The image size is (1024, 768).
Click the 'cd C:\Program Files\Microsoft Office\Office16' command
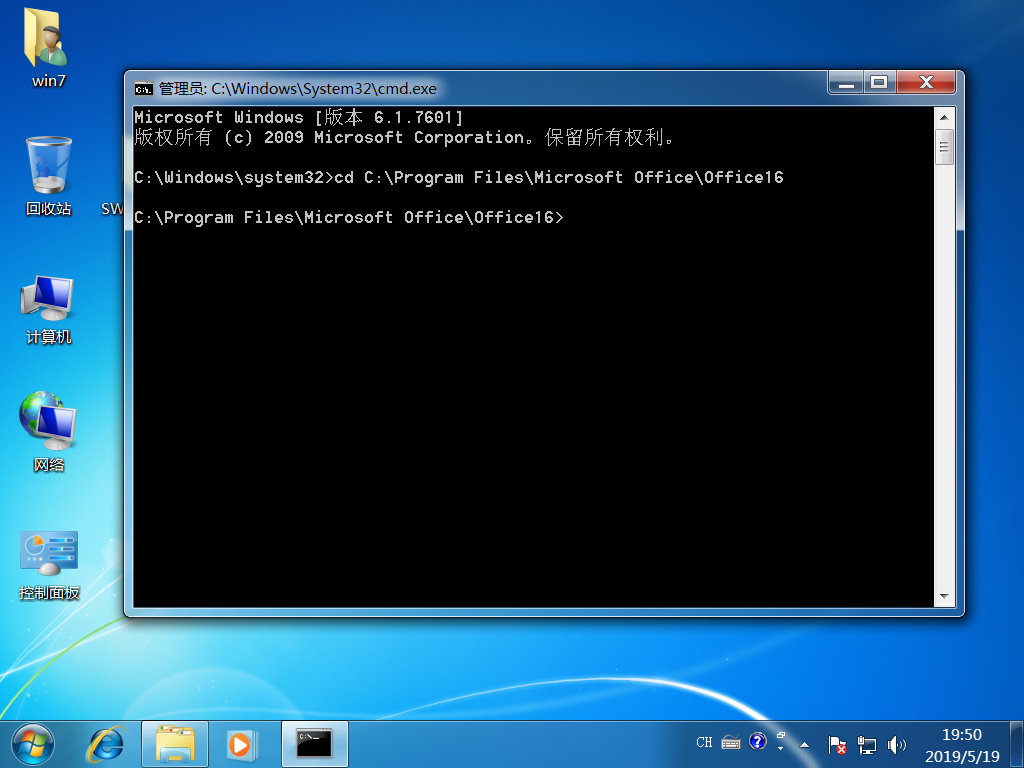point(559,178)
